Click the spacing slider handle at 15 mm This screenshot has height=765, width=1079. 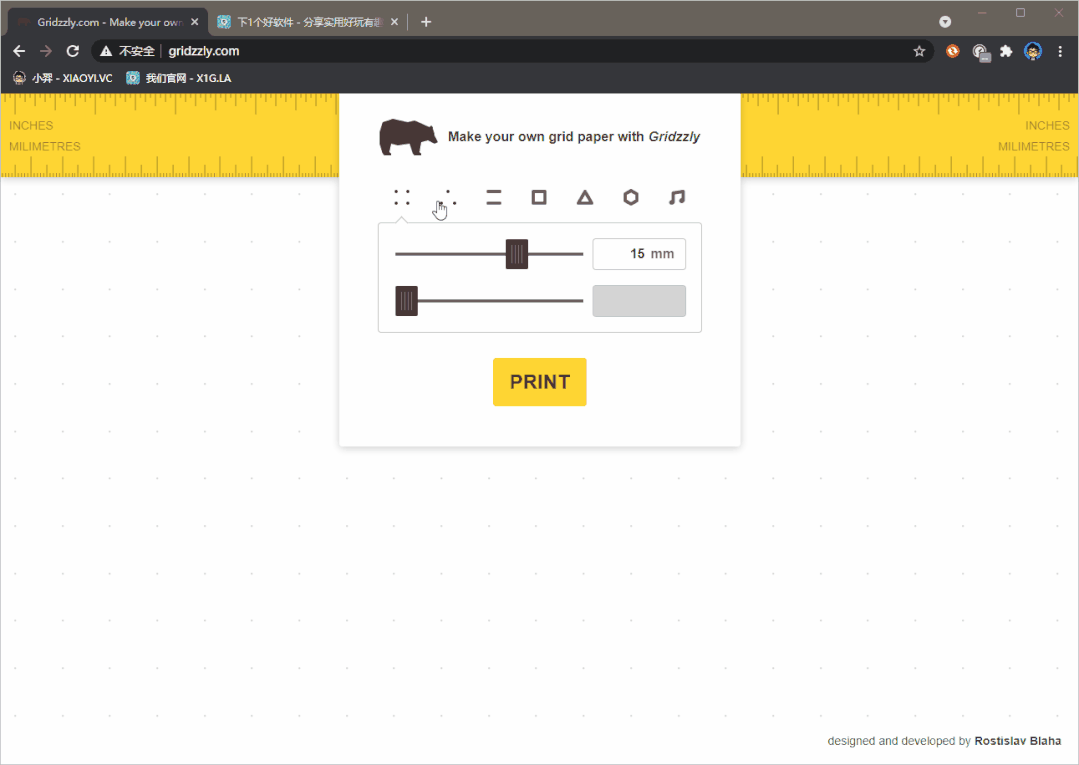point(517,254)
